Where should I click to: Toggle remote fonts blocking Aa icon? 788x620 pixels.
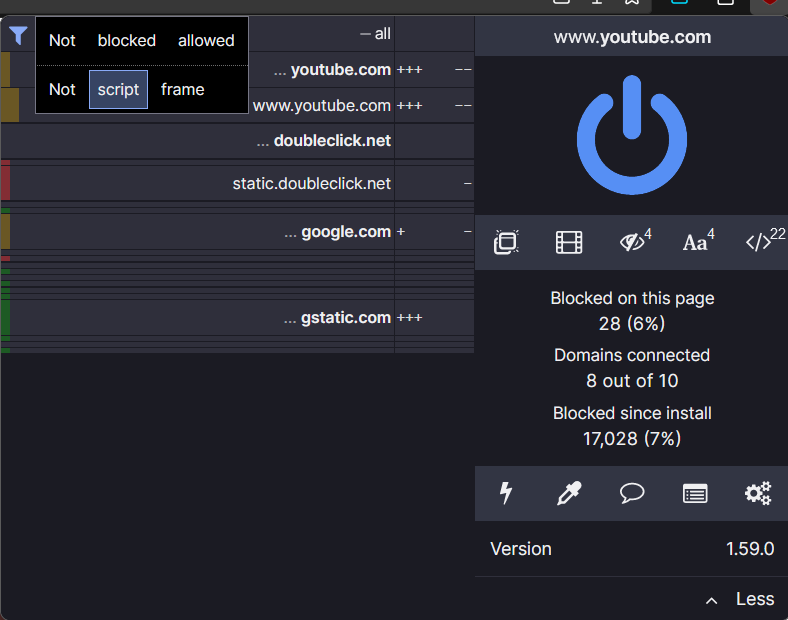point(698,241)
